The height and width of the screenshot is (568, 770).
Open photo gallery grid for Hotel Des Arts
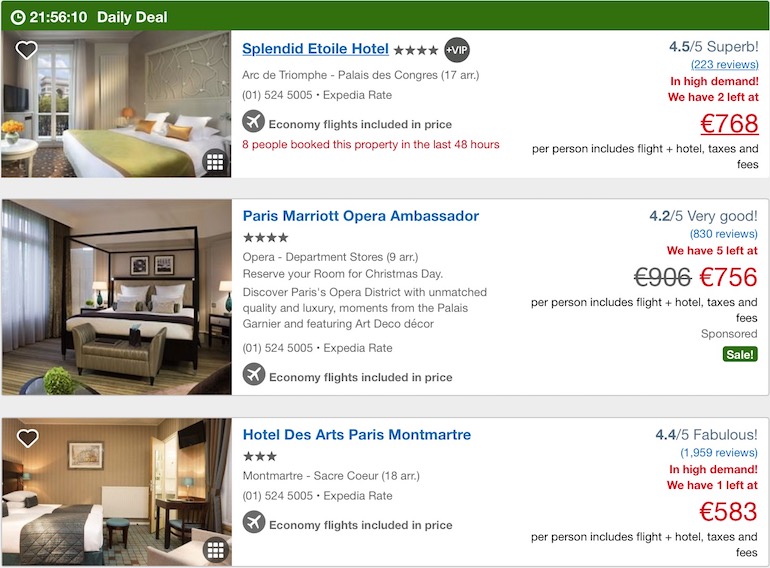(214, 549)
